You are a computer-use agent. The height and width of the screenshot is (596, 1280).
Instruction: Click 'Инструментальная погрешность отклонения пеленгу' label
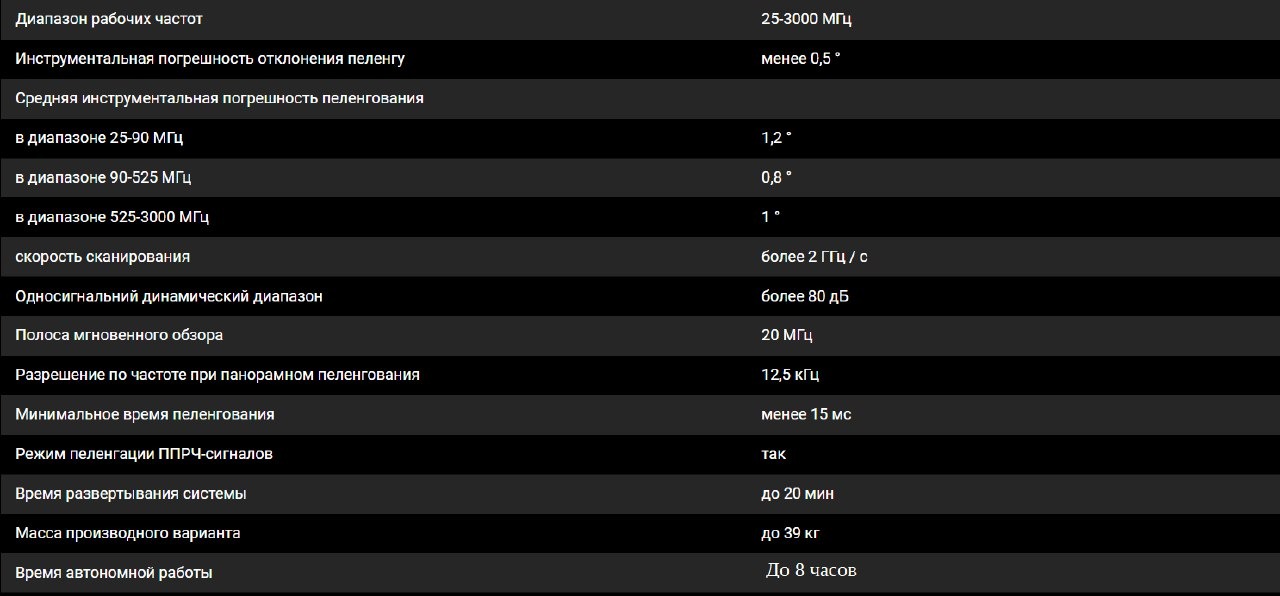(x=210, y=59)
